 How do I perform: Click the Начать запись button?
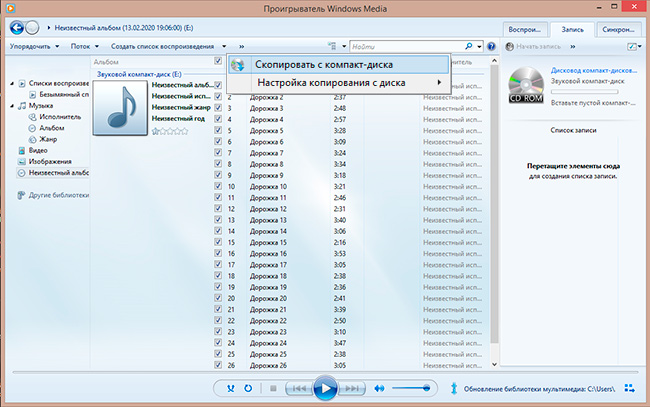click(534, 46)
